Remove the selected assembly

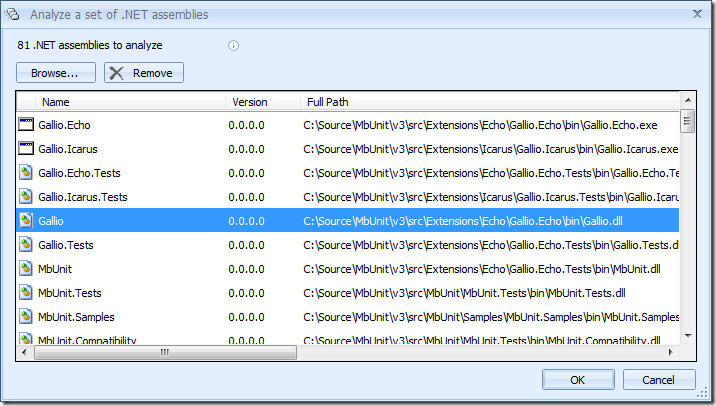144,73
